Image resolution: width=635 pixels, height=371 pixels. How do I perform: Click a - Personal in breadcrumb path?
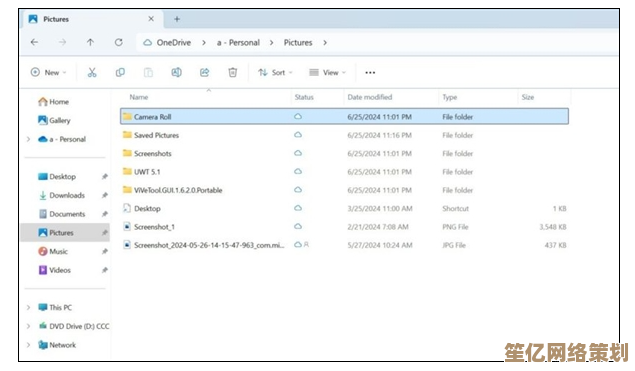[x=238, y=43]
